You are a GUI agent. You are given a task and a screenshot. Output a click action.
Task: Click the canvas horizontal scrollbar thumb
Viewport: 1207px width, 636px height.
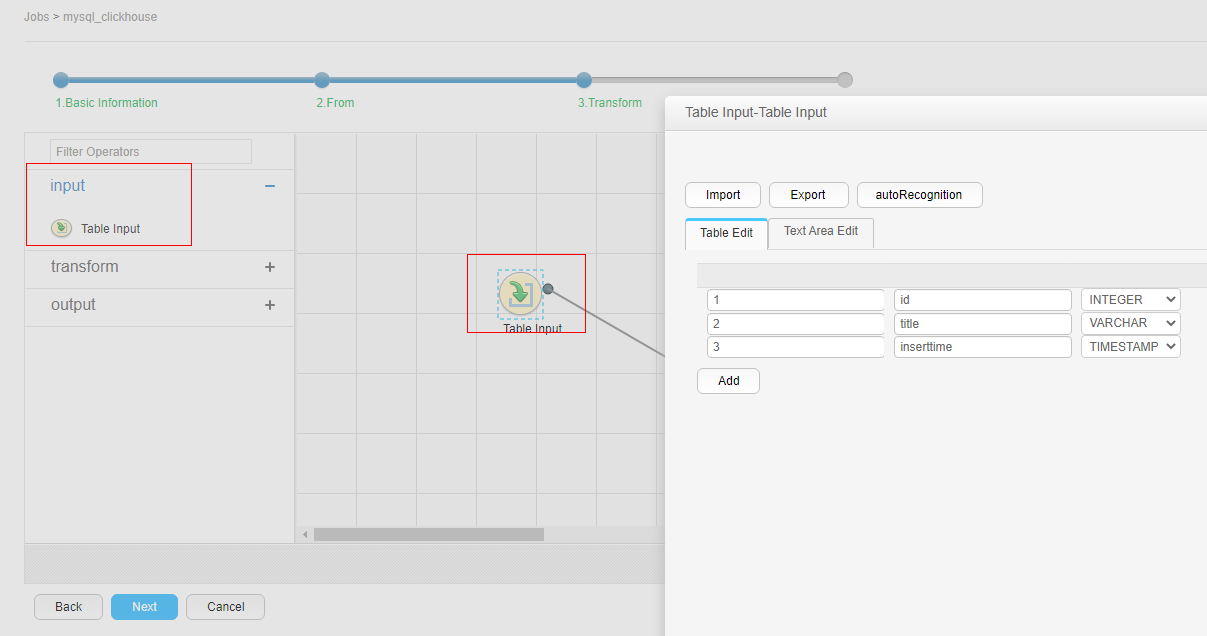pyautogui.click(x=429, y=535)
